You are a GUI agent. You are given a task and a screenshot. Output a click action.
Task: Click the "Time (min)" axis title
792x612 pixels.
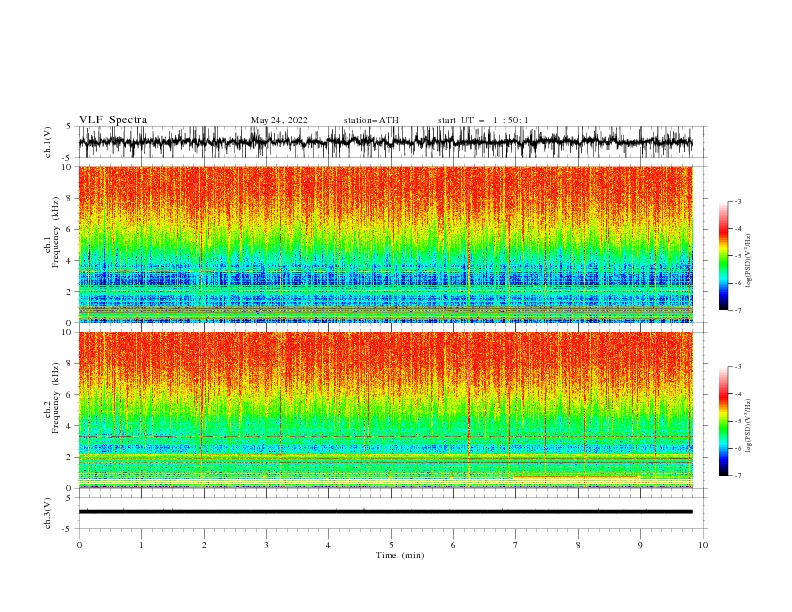click(400, 555)
